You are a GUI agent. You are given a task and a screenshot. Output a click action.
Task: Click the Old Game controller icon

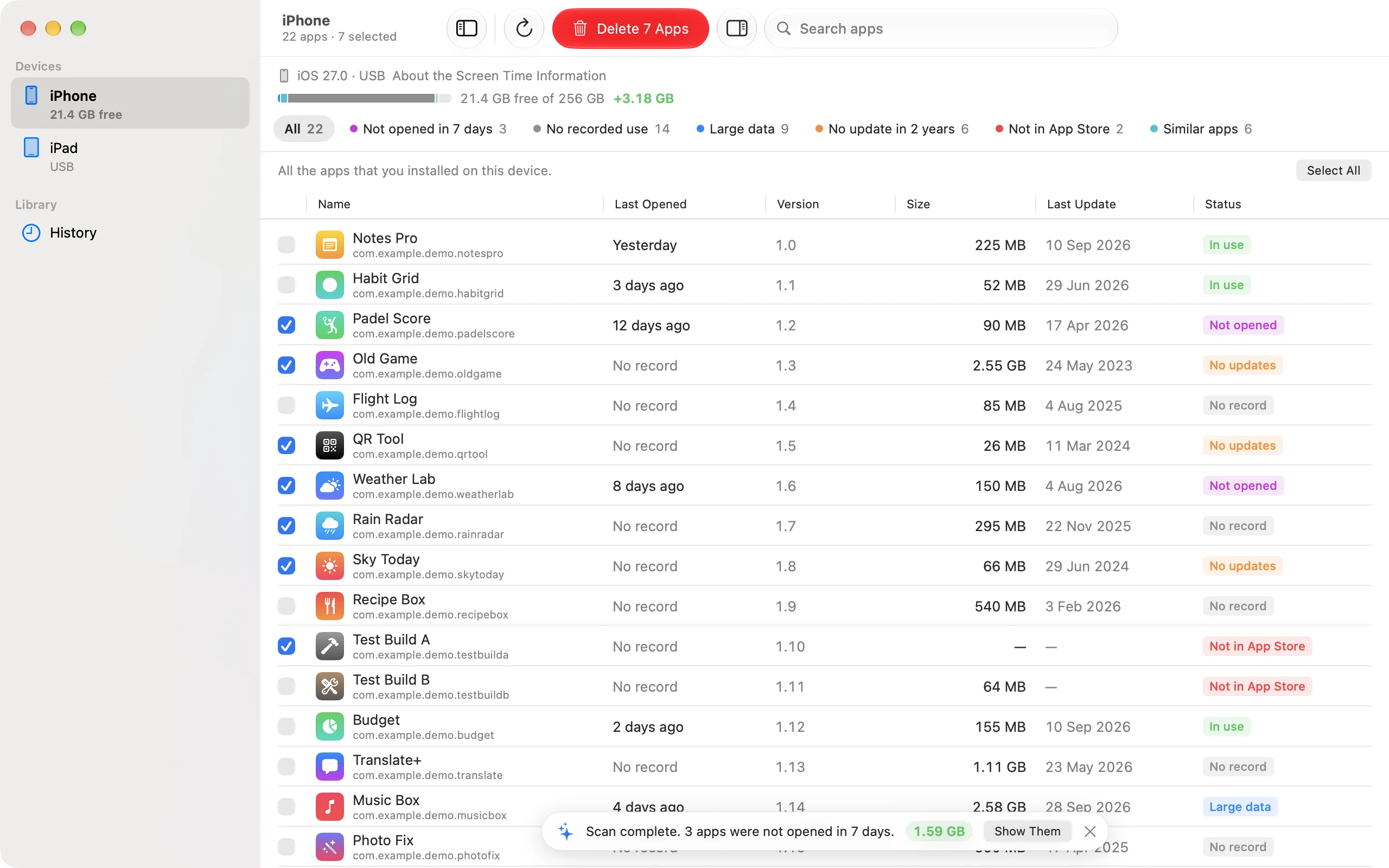coord(329,366)
